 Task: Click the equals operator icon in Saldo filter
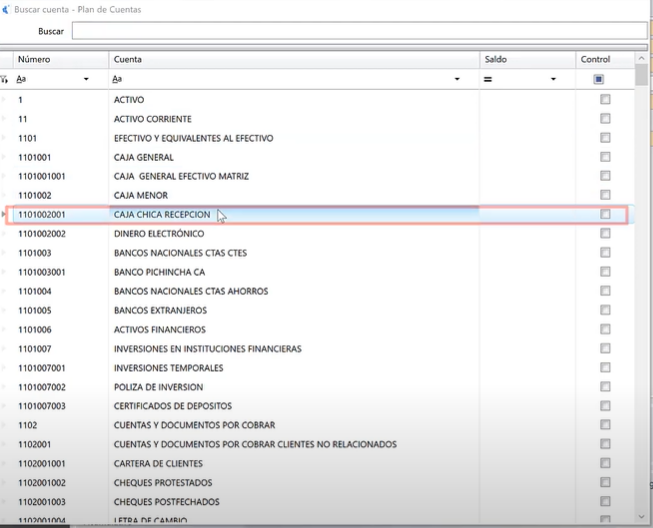(x=488, y=79)
